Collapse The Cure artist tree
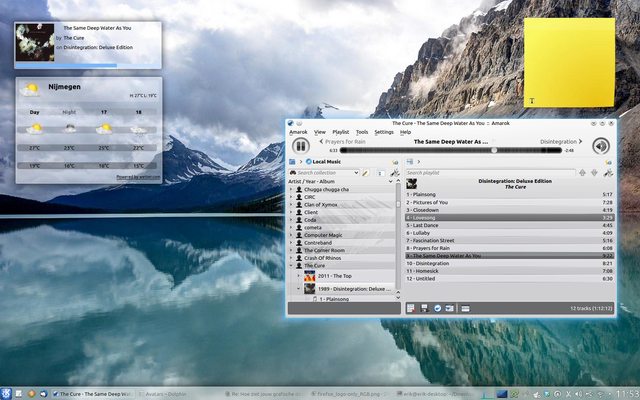The width and height of the screenshot is (640, 400). click(291, 266)
